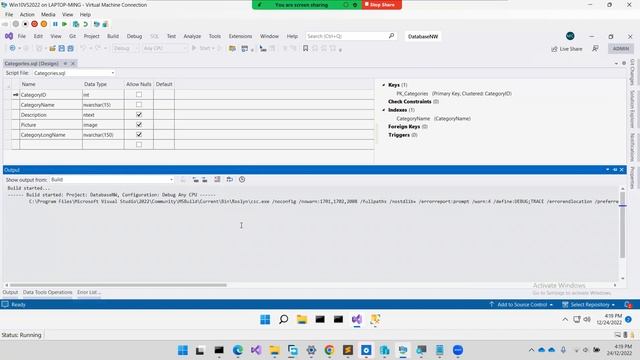
Task: Click the Live Share button
Action: click(567, 49)
